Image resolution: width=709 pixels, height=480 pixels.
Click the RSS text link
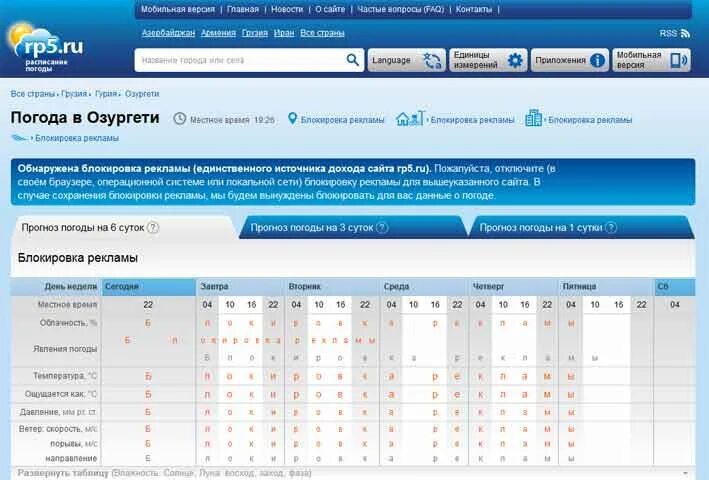coord(668,33)
